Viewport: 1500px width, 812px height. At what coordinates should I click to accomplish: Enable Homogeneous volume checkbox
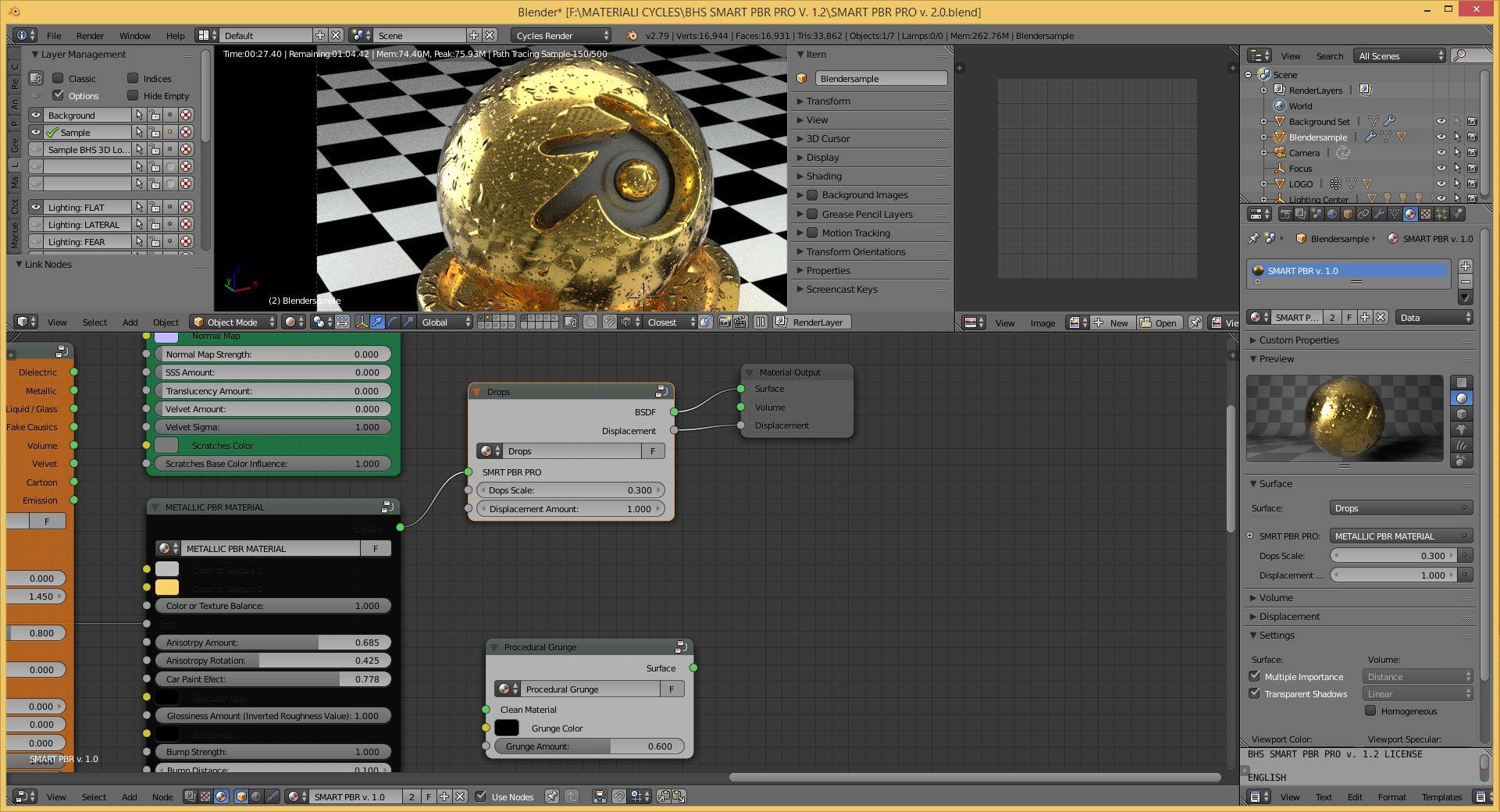1370,710
